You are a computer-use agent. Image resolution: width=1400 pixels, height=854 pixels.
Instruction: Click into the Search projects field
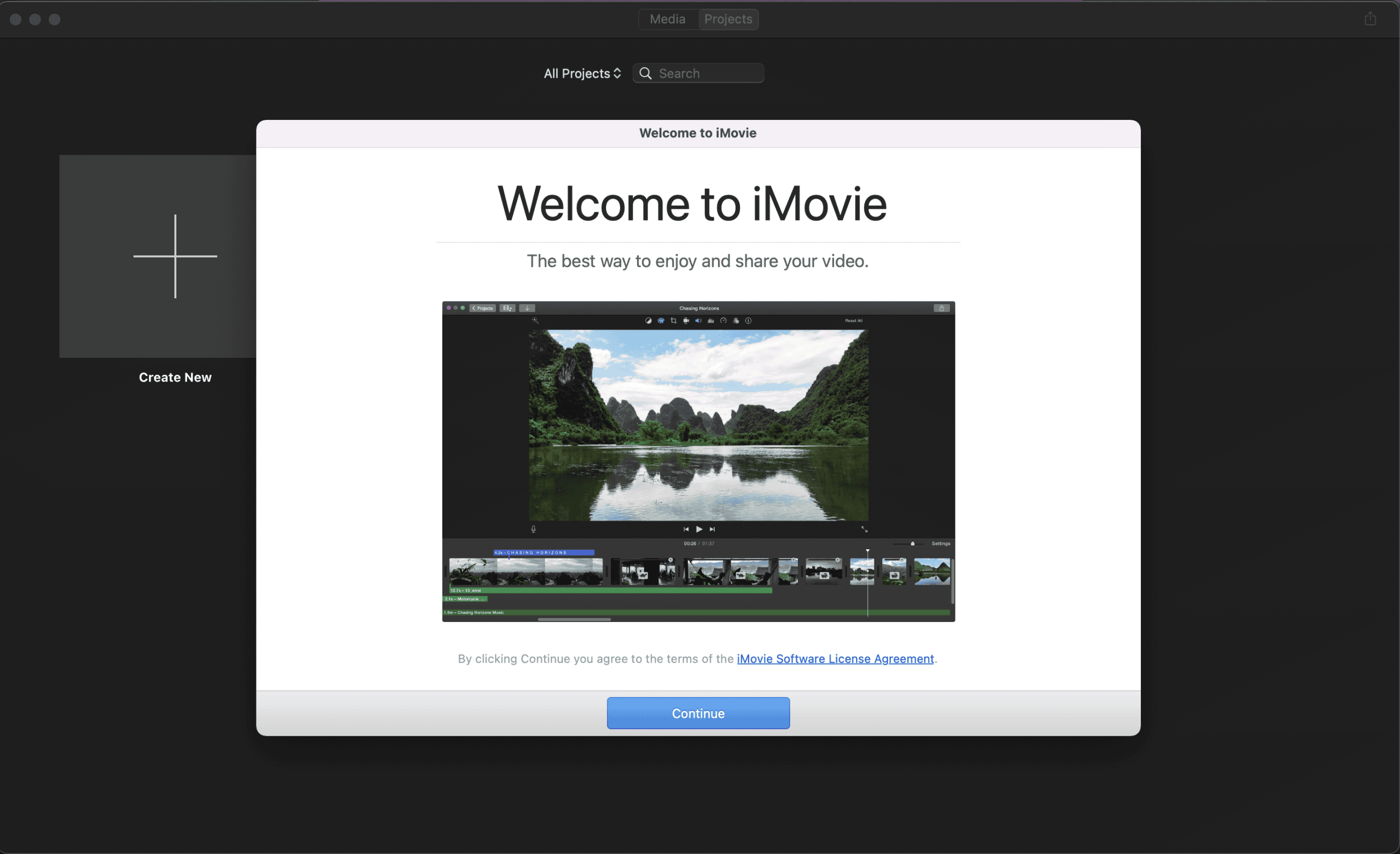point(708,73)
